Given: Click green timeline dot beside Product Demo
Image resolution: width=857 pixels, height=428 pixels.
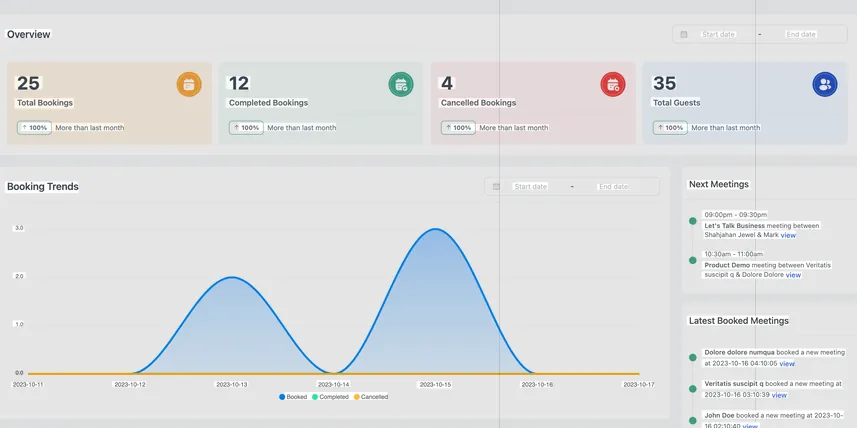Looking at the screenshot, I should (x=692, y=261).
